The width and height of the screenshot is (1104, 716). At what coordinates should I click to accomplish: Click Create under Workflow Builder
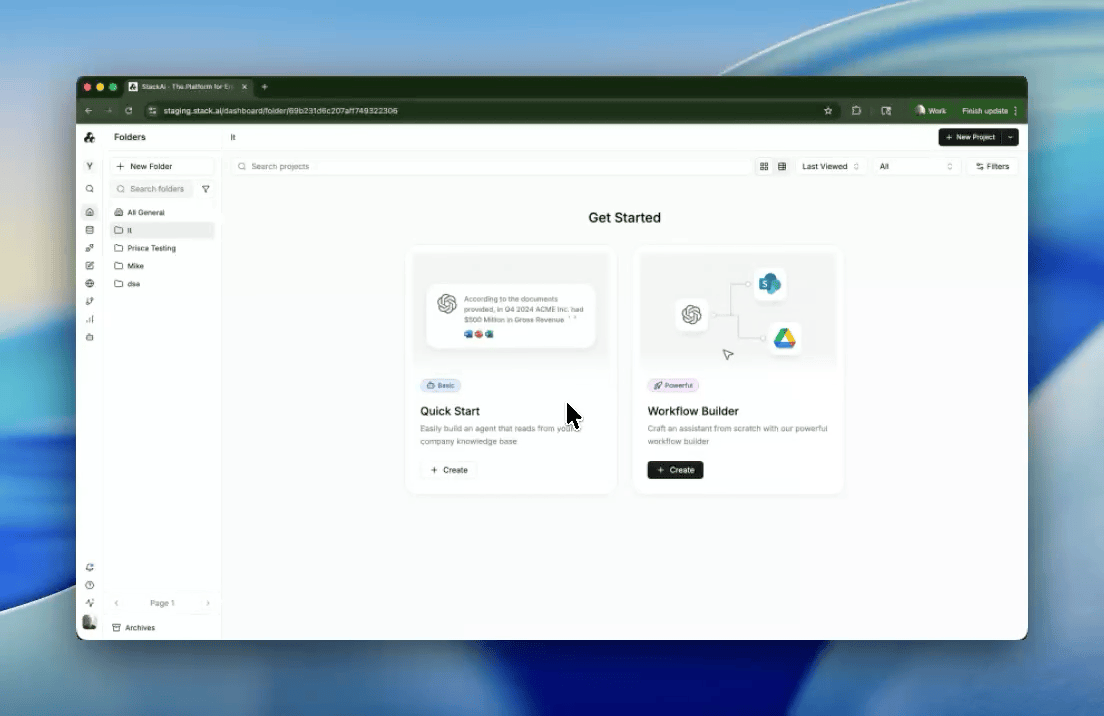point(675,470)
